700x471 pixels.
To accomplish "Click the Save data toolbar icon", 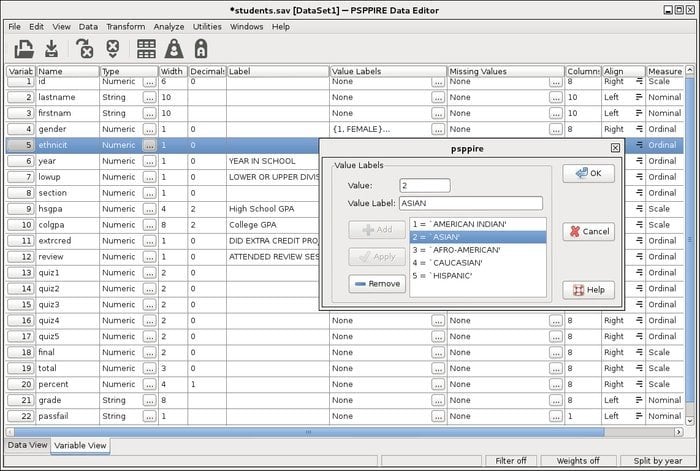I will pos(52,49).
